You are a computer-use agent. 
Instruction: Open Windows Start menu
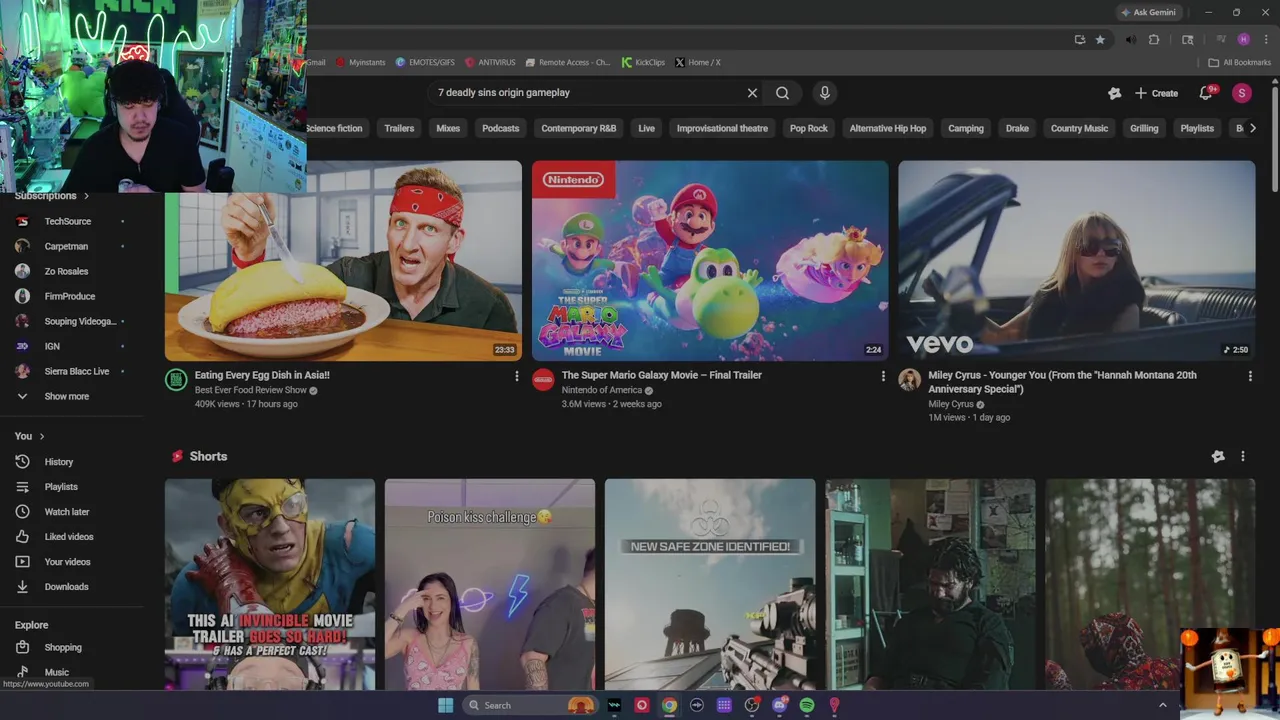coord(445,705)
